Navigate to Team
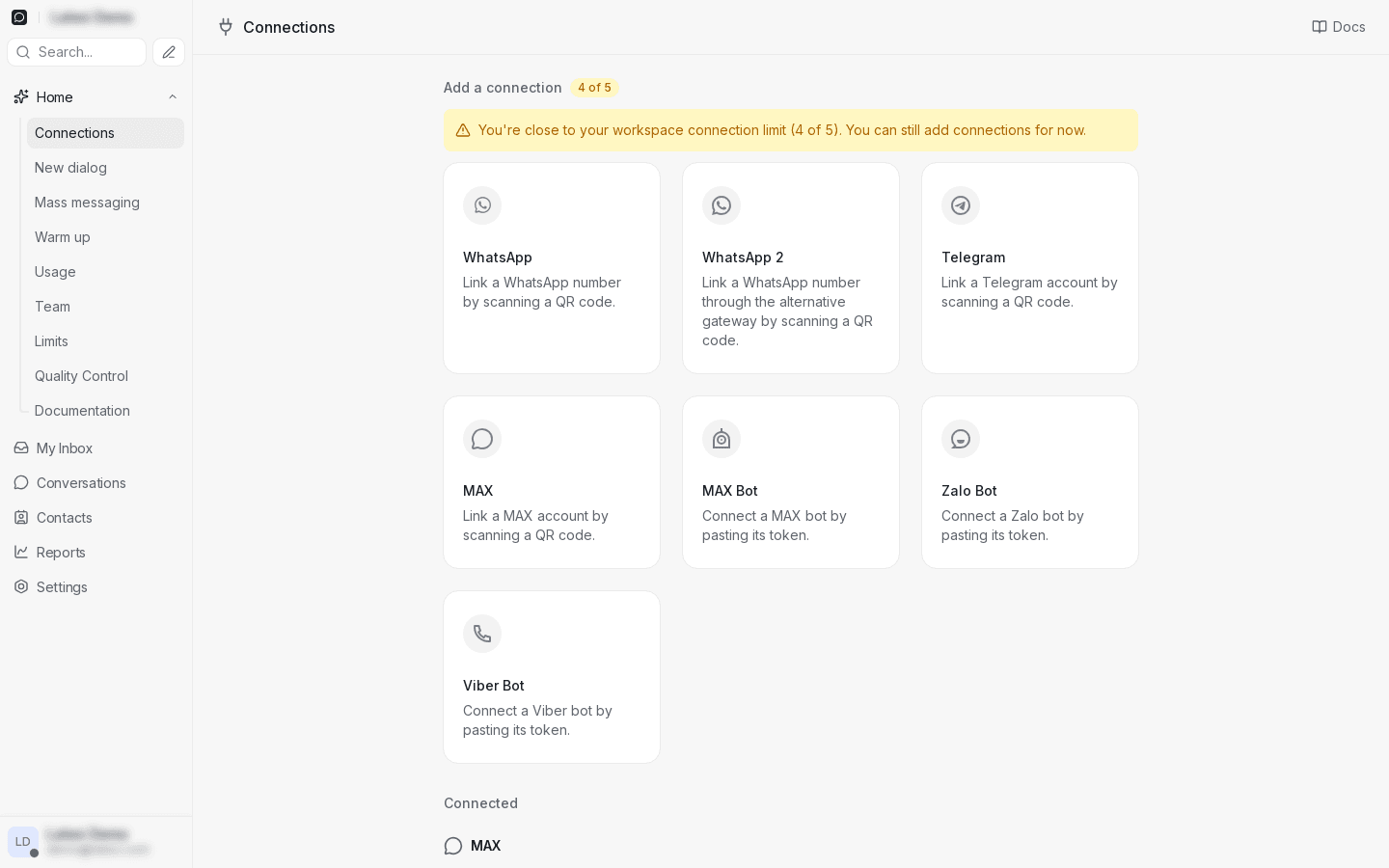The width and height of the screenshot is (1389, 868). pos(105,307)
